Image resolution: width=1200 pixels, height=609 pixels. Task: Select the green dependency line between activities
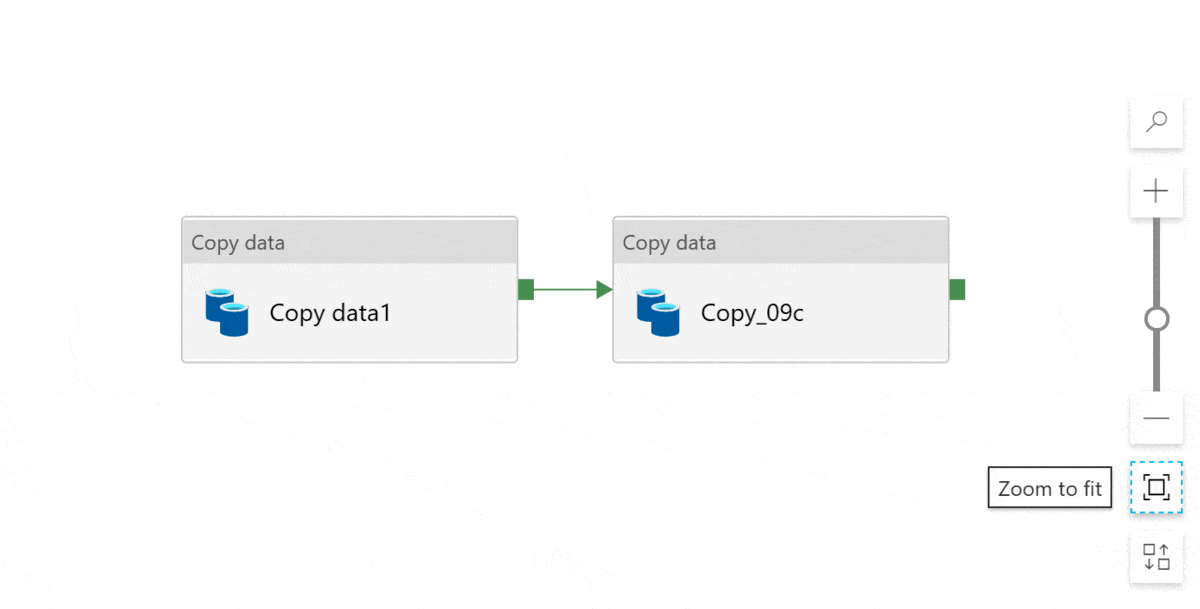[564, 290]
